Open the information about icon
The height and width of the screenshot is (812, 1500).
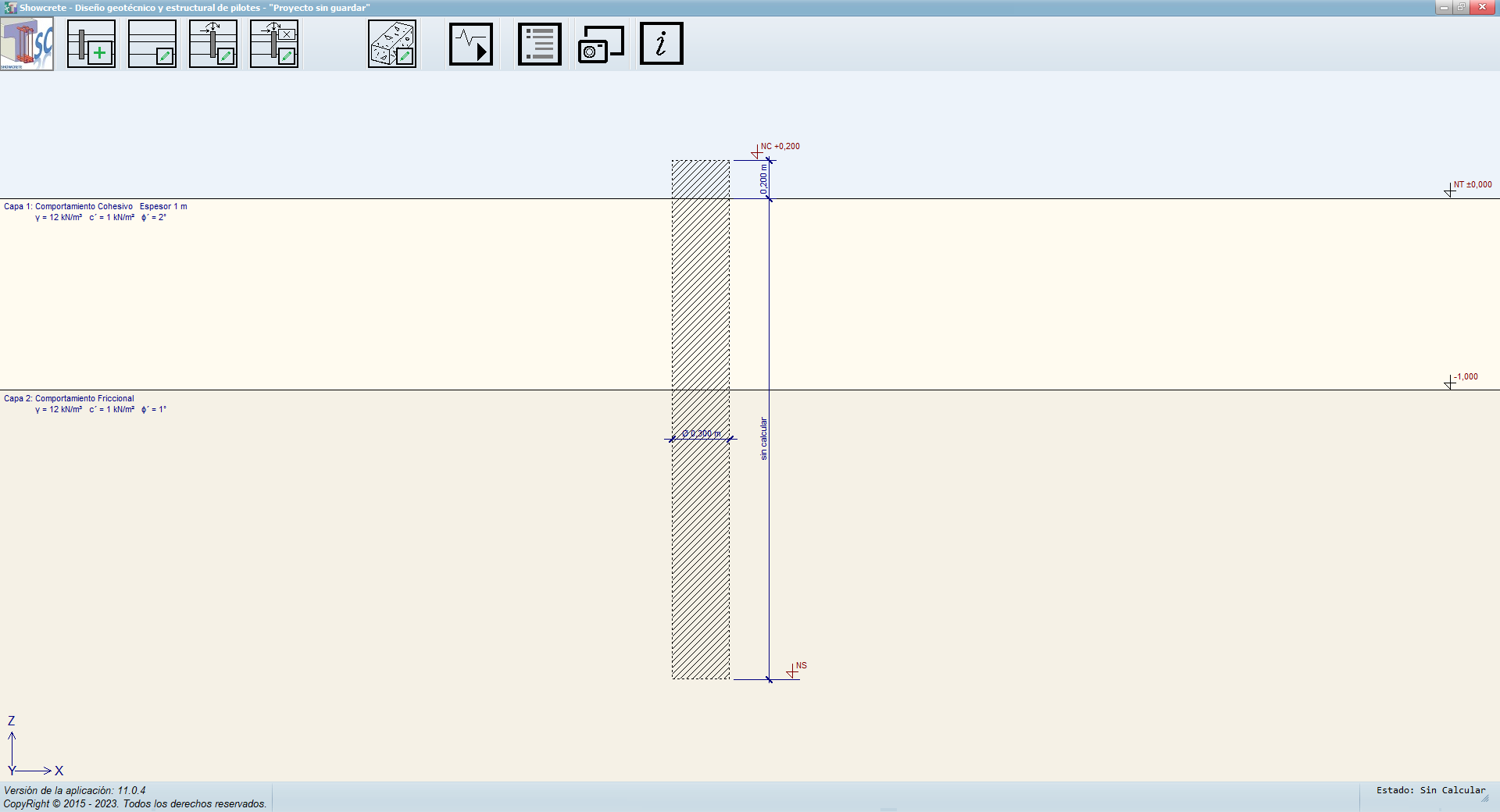(x=662, y=45)
